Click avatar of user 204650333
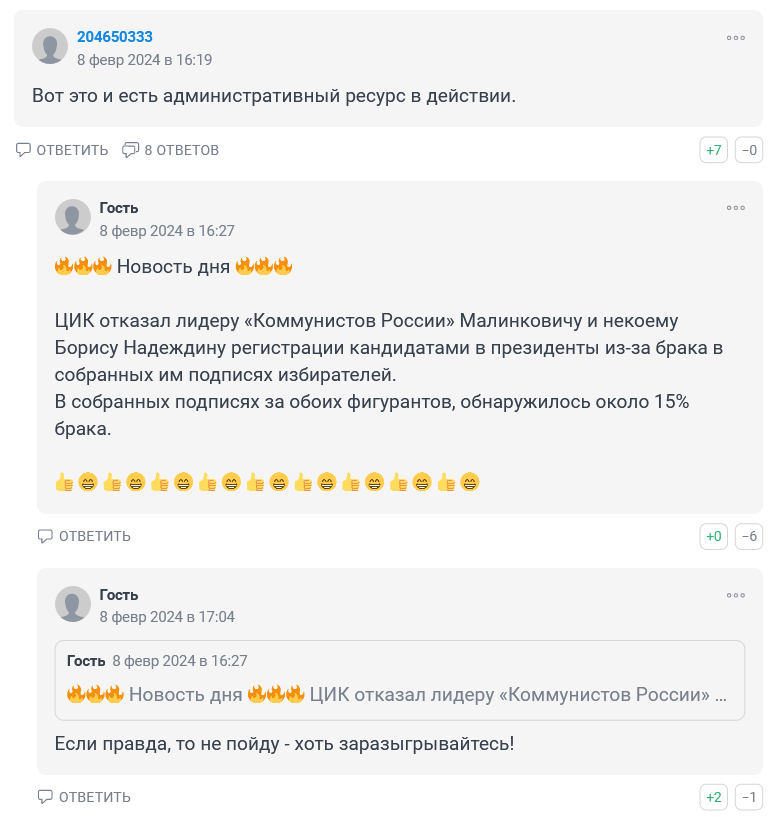Screen dimensions: 784x818 coord(50,47)
